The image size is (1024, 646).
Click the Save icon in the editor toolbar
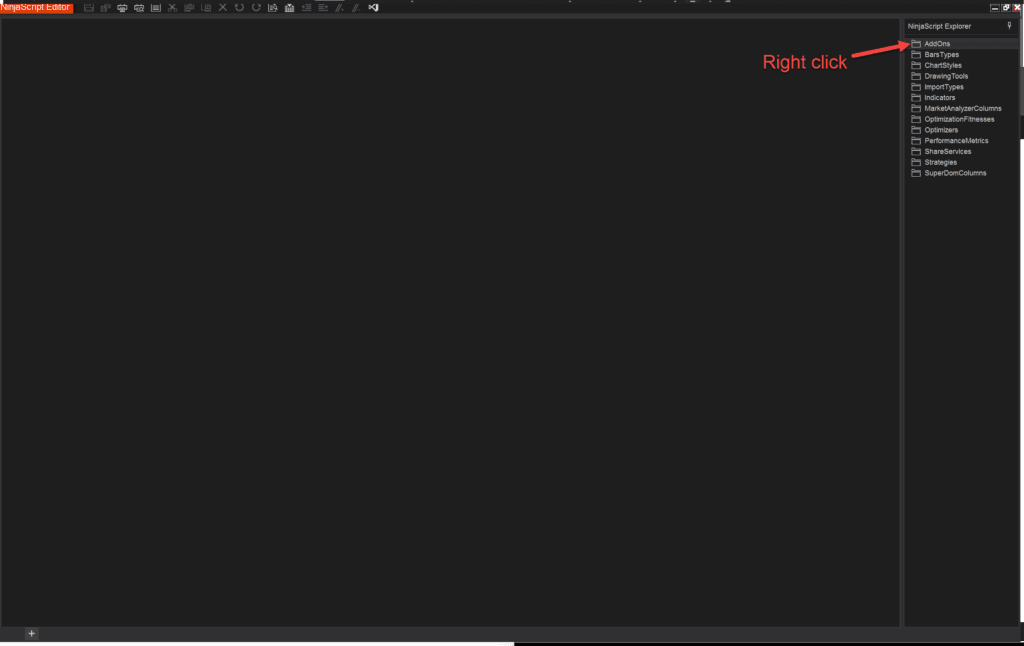tap(89, 8)
